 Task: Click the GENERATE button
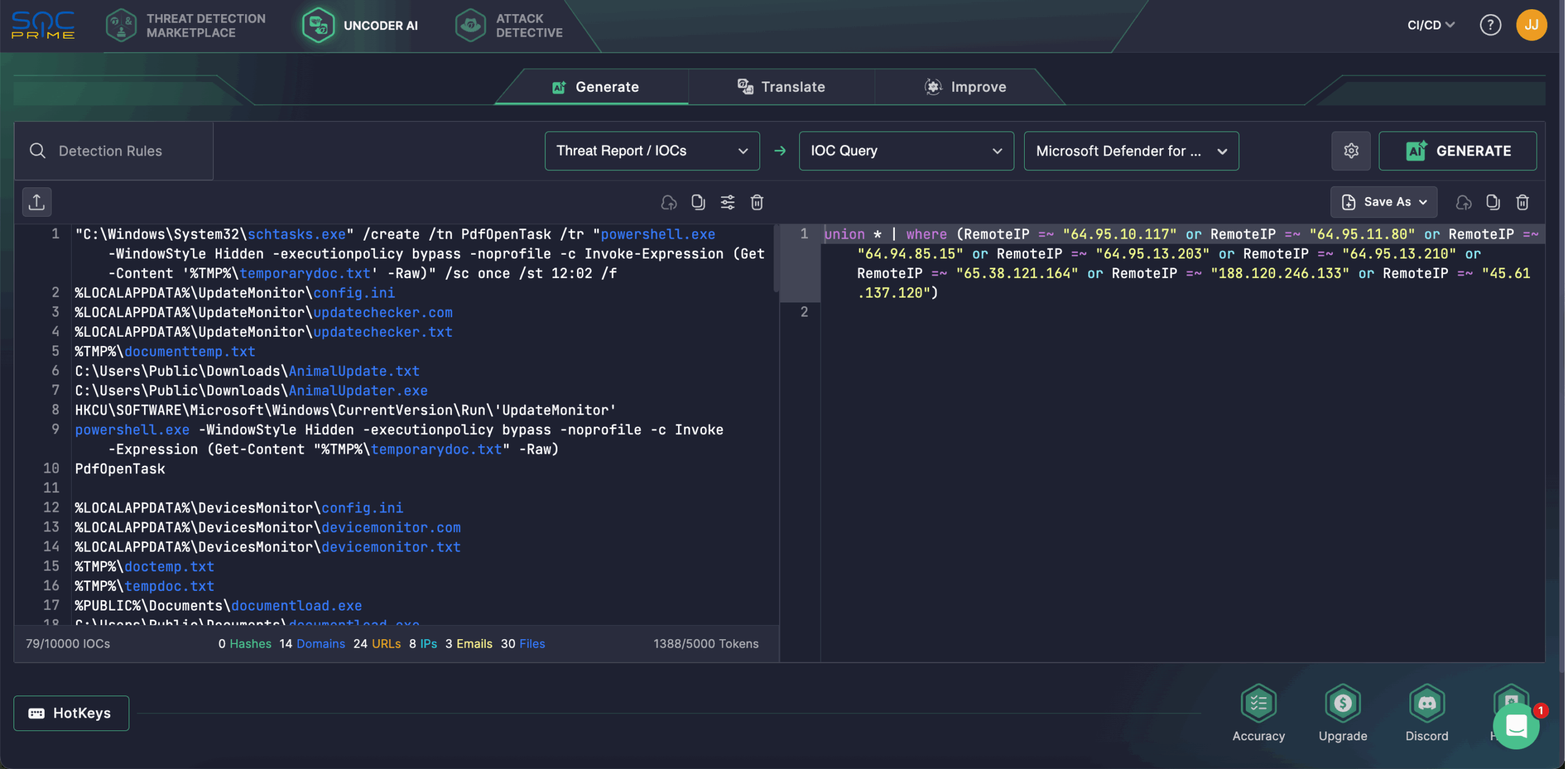coord(1457,151)
